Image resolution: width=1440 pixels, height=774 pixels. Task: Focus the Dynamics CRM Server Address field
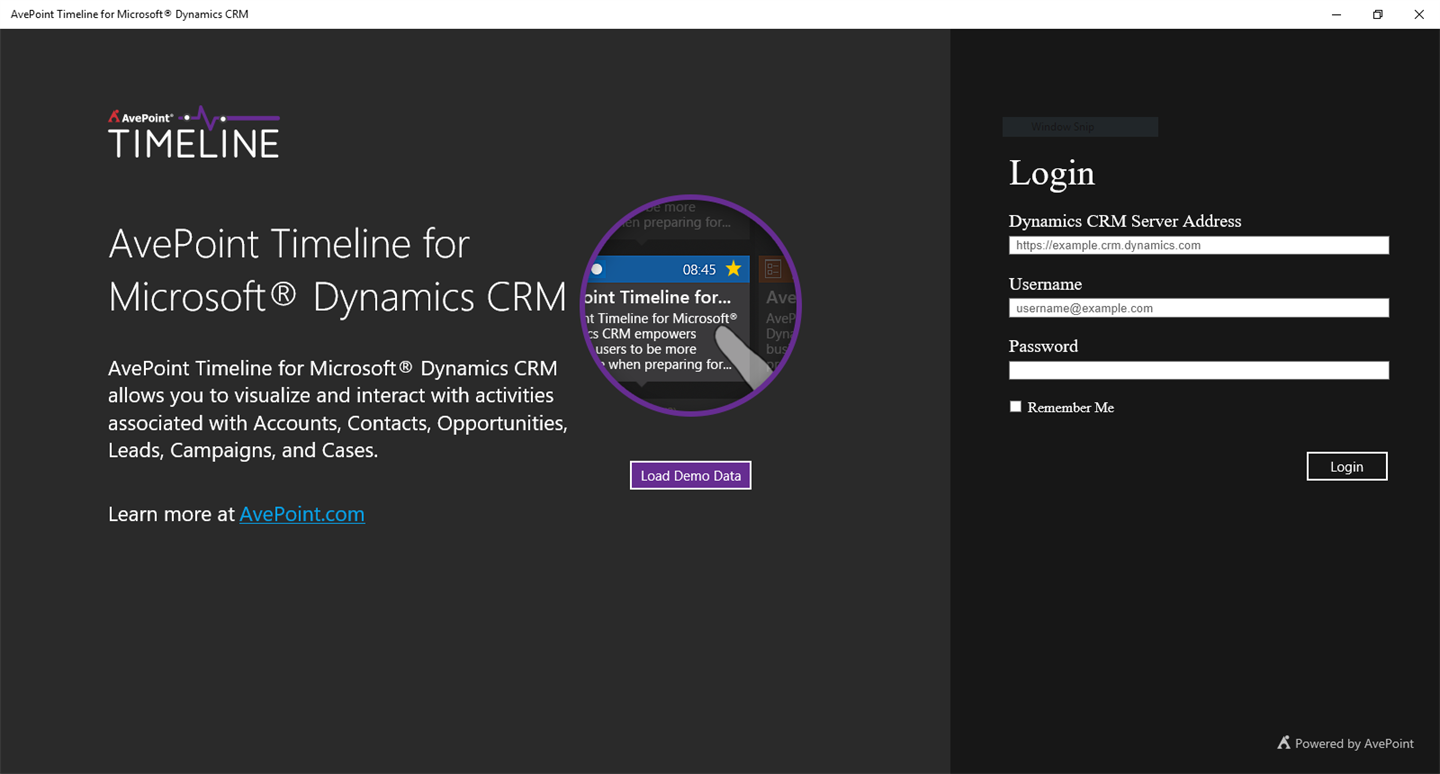coord(1199,245)
